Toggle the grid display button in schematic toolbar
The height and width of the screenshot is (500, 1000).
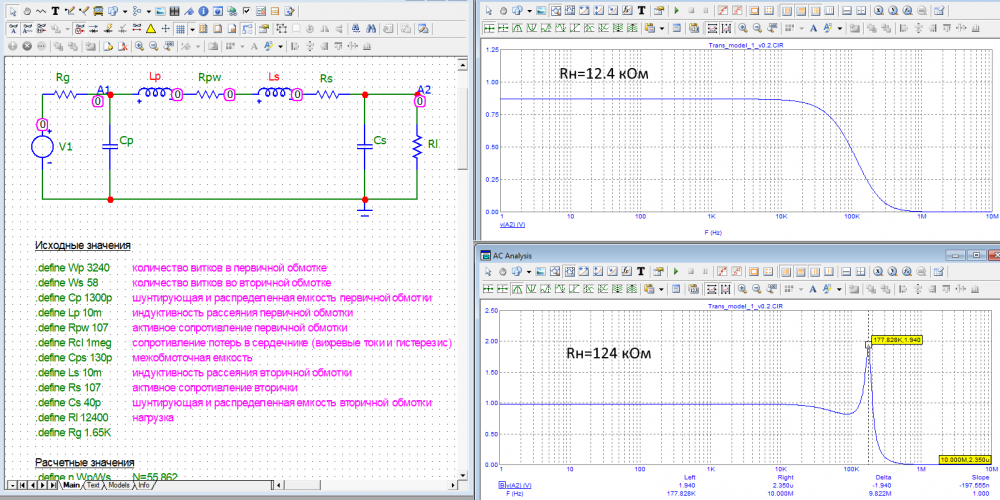click(180, 28)
